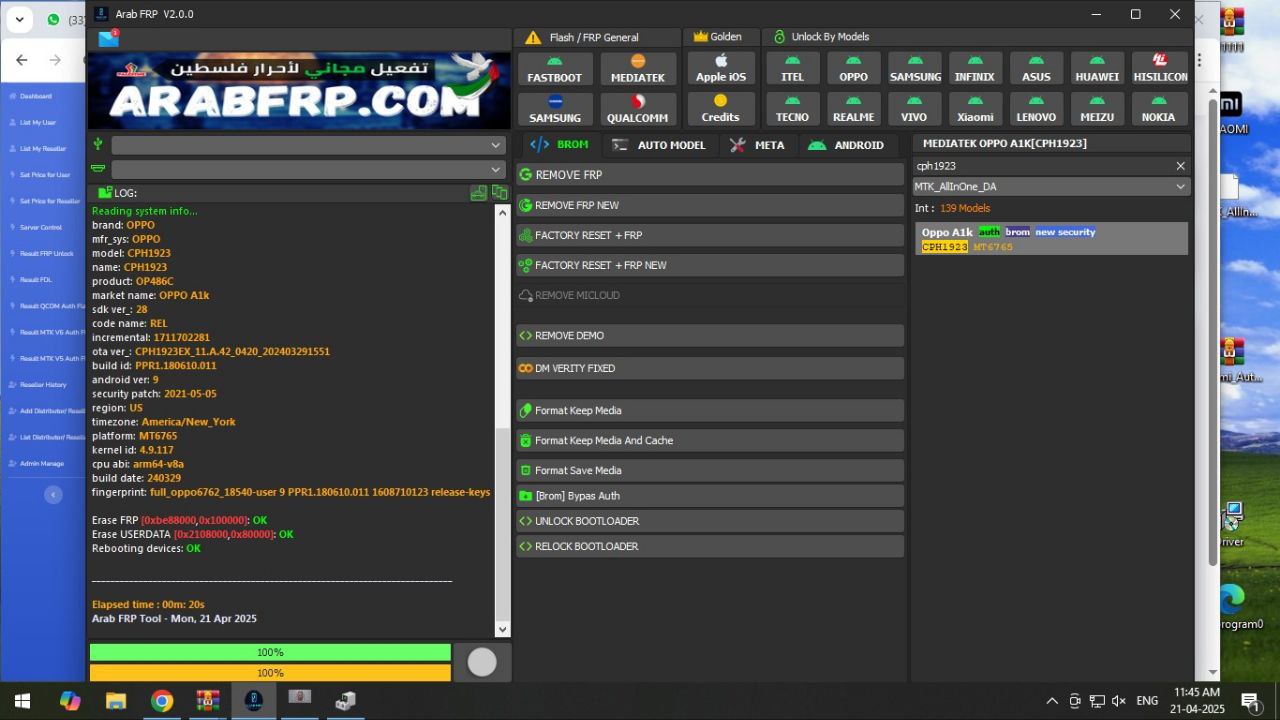This screenshot has width=1280, height=720.
Task: Copy log with the second log icon
Action: pos(499,193)
